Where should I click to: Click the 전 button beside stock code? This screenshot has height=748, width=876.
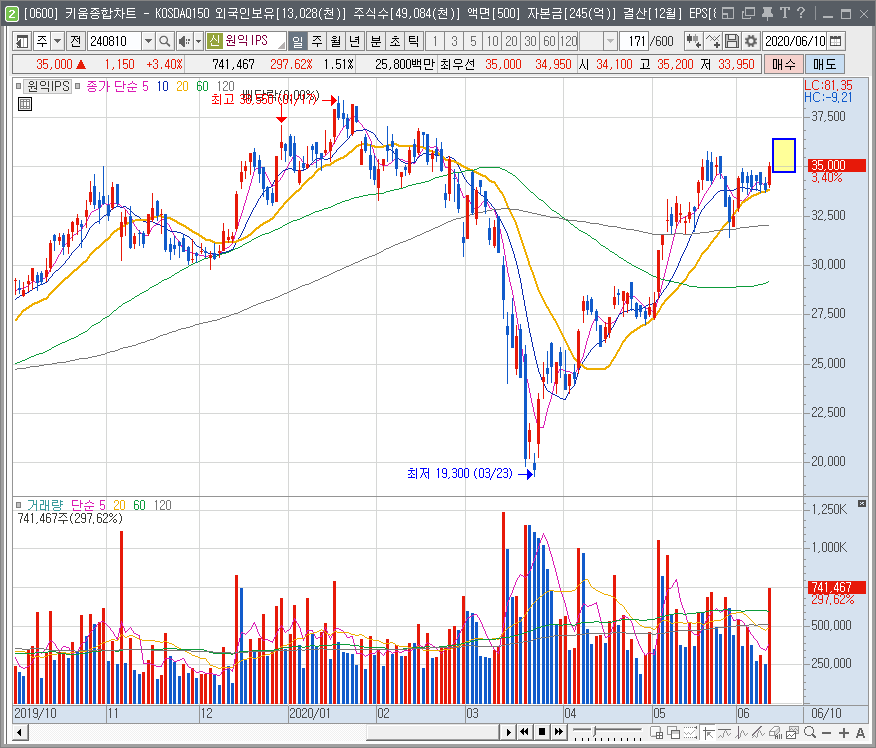76,41
